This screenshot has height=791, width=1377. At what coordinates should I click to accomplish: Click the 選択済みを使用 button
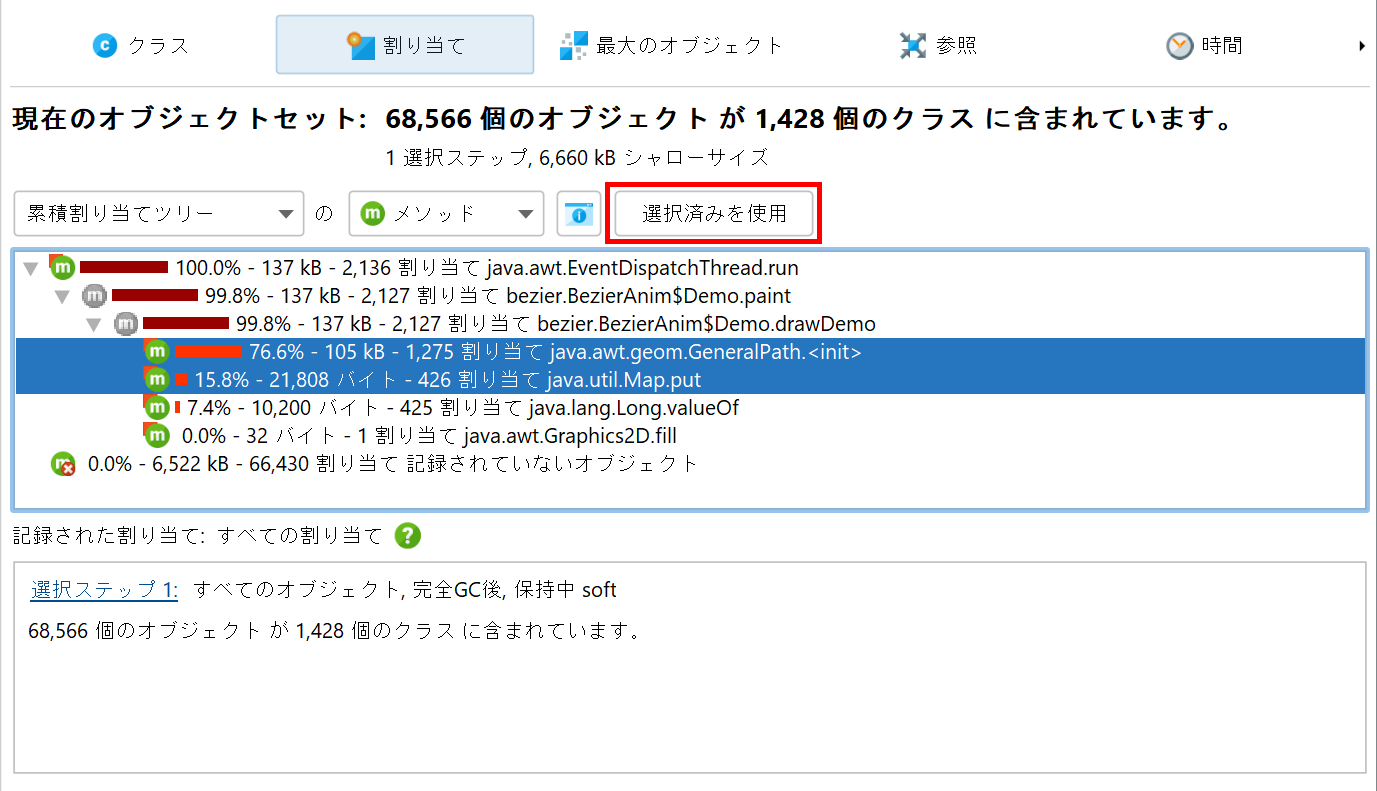coord(714,213)
